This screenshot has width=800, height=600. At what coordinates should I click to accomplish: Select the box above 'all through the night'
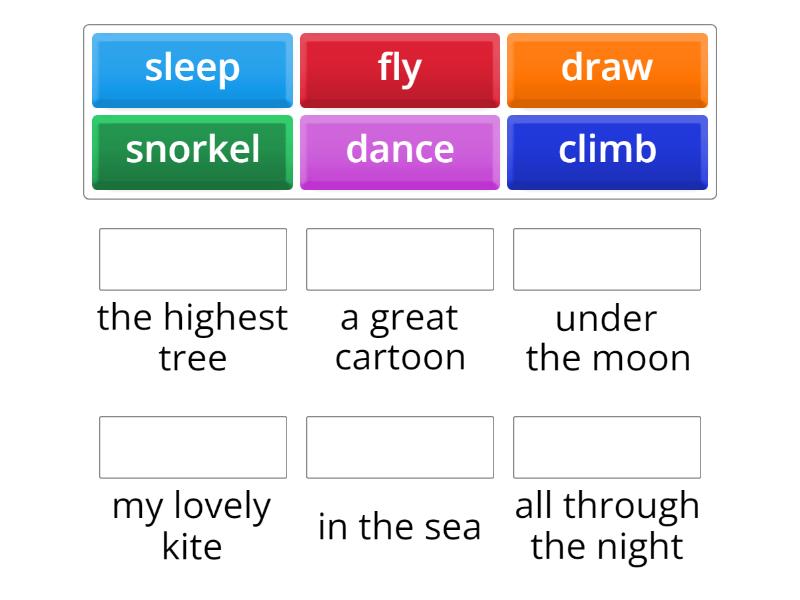[606, 447]
